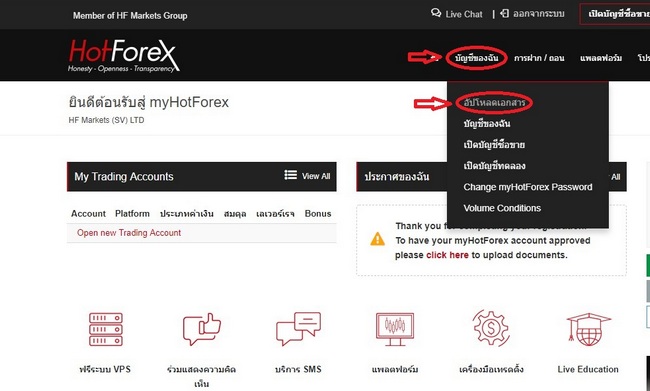
Task: Click the platform monitor chart icon
Action: point(395,330)
